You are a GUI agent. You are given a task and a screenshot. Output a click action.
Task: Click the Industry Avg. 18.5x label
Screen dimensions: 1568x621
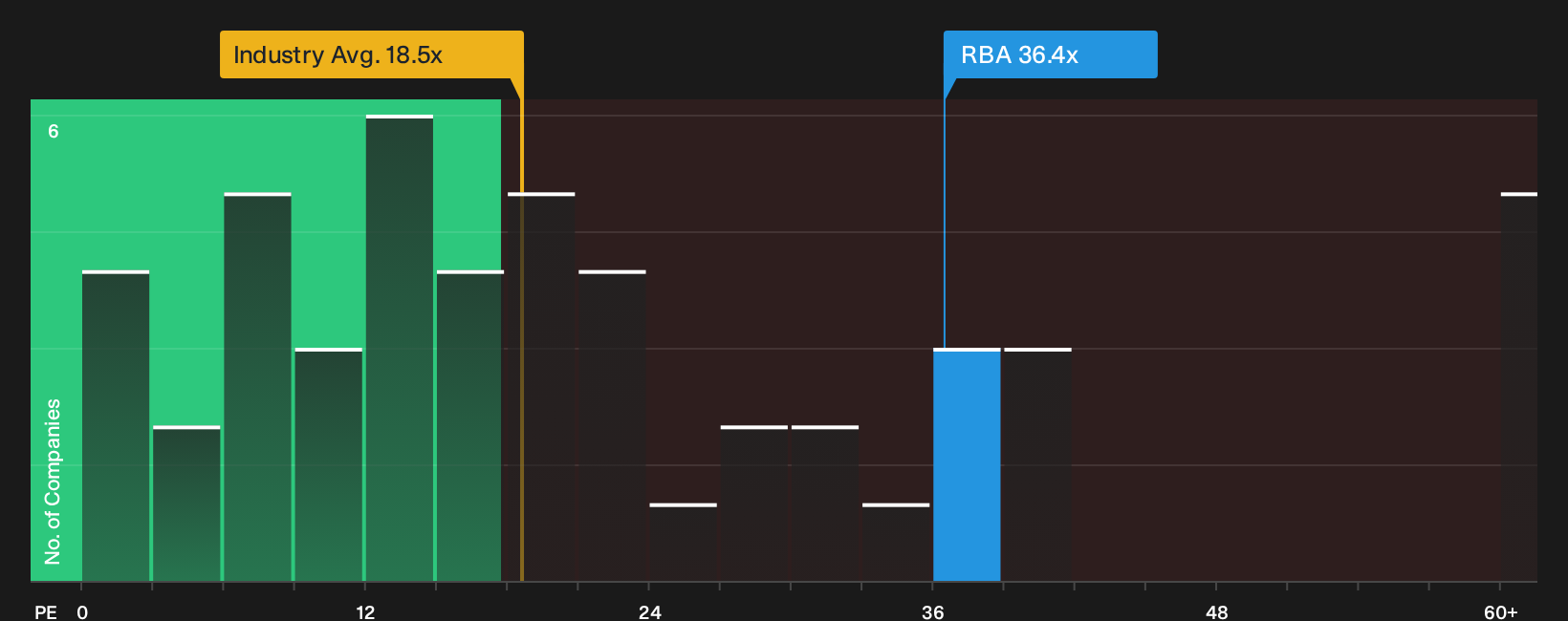(x=372, y=54)
